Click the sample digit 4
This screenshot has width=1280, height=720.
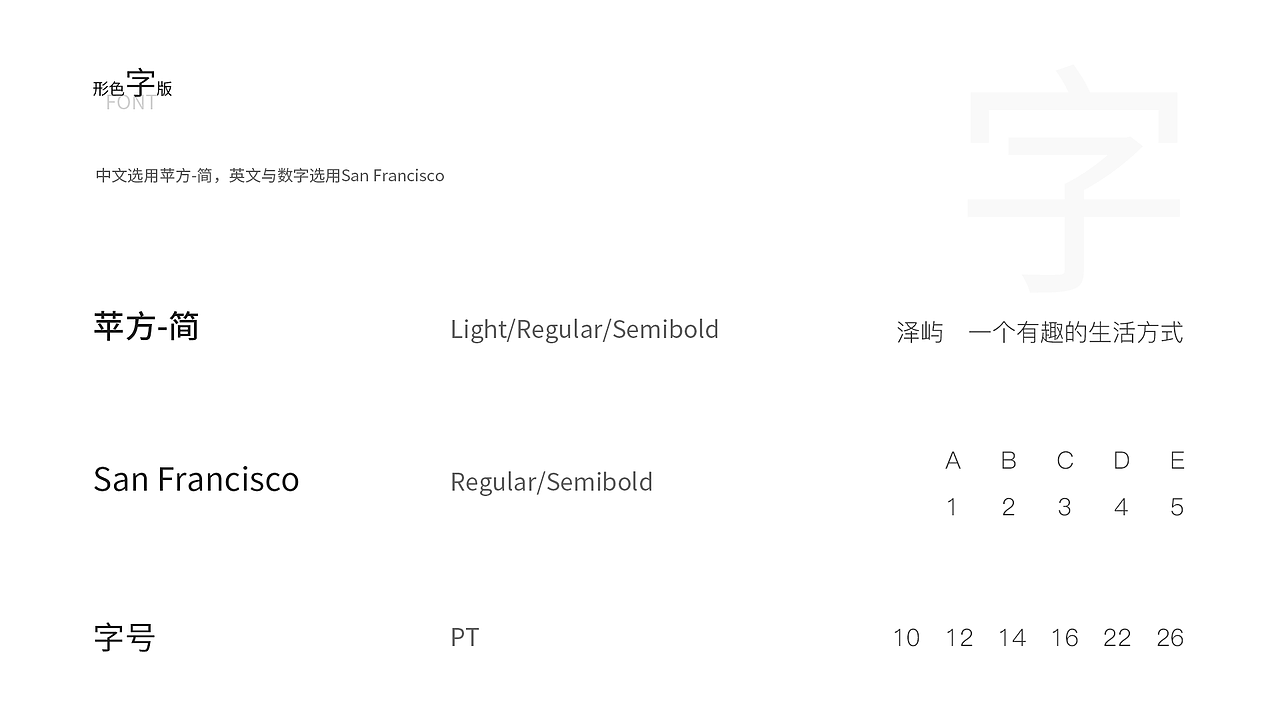1121,507
